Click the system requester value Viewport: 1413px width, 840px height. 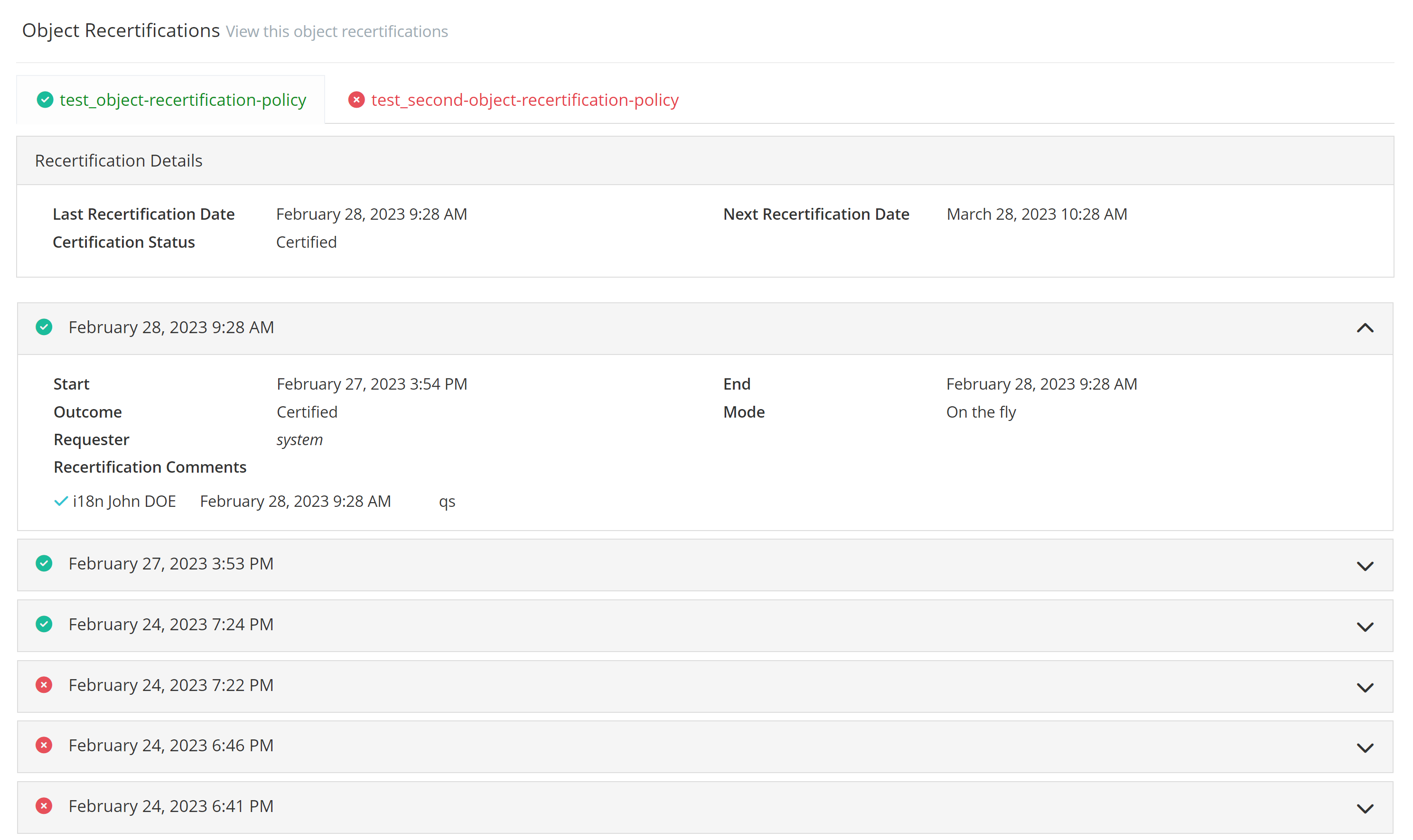click(299, 439)
